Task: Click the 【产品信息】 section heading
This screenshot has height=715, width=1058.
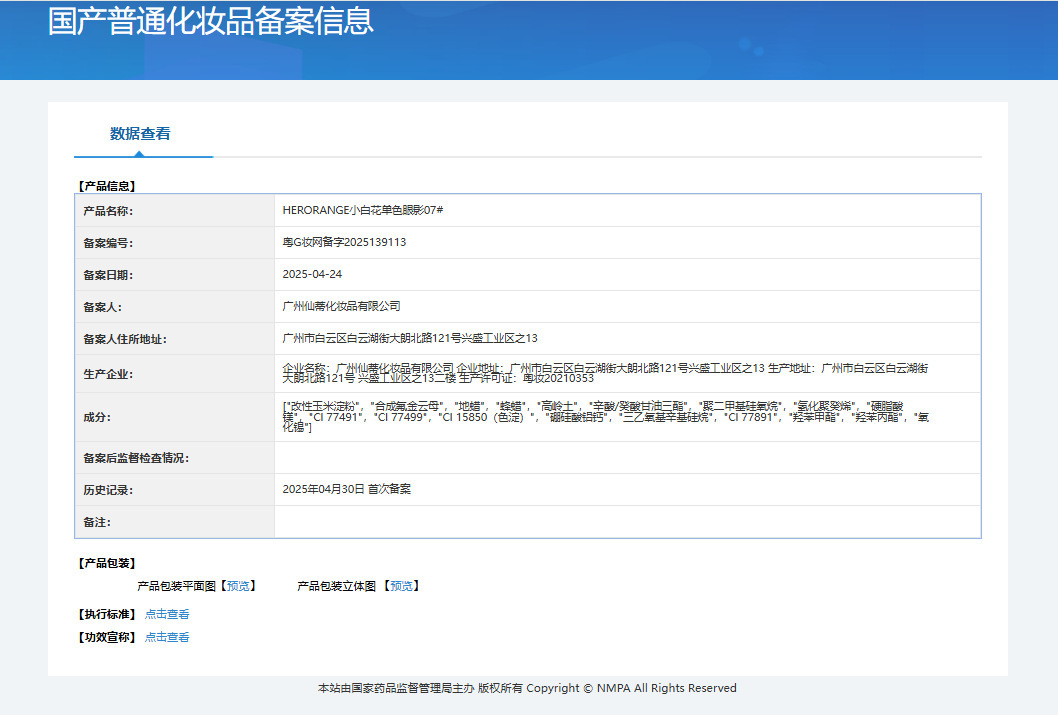Action: (107, 186)
